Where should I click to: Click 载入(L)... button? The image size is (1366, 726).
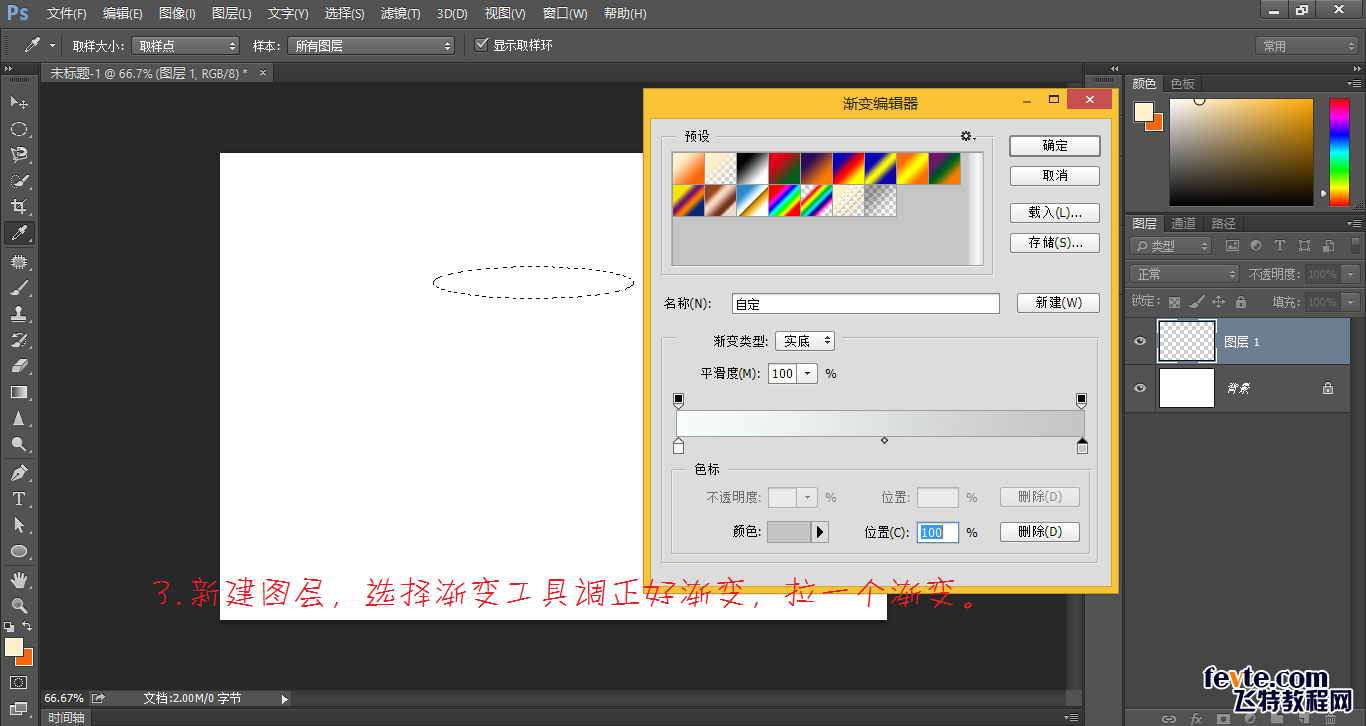tap(1055, 212)
